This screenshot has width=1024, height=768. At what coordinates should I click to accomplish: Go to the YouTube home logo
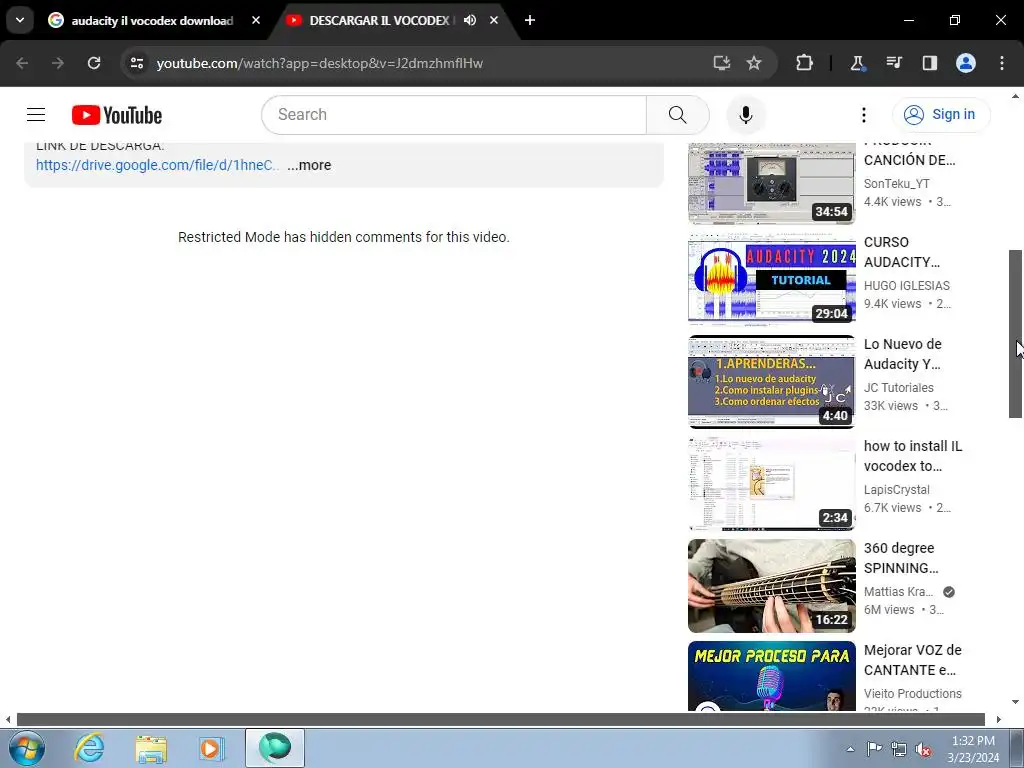[x=117, y=115]
